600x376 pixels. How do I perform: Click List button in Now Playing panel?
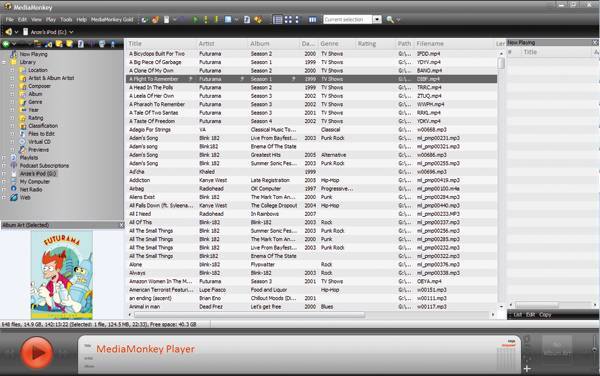point(518,314)
